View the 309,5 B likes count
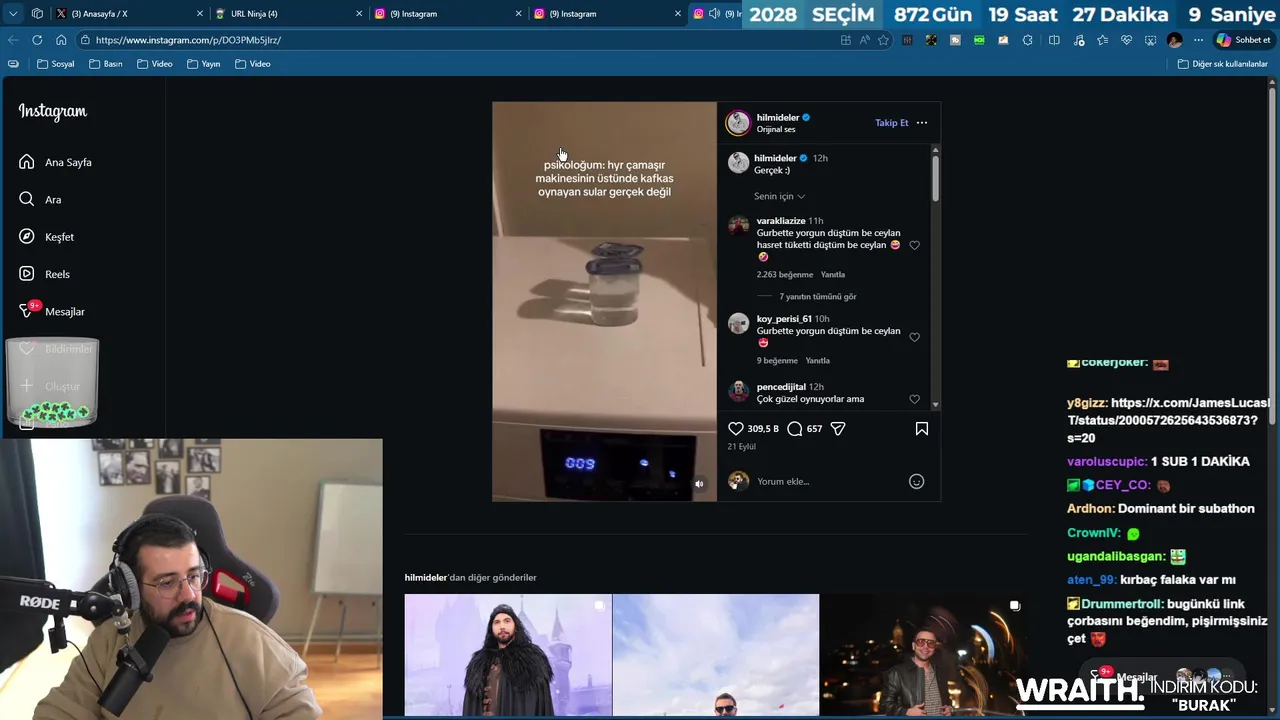 coord(763,429)
